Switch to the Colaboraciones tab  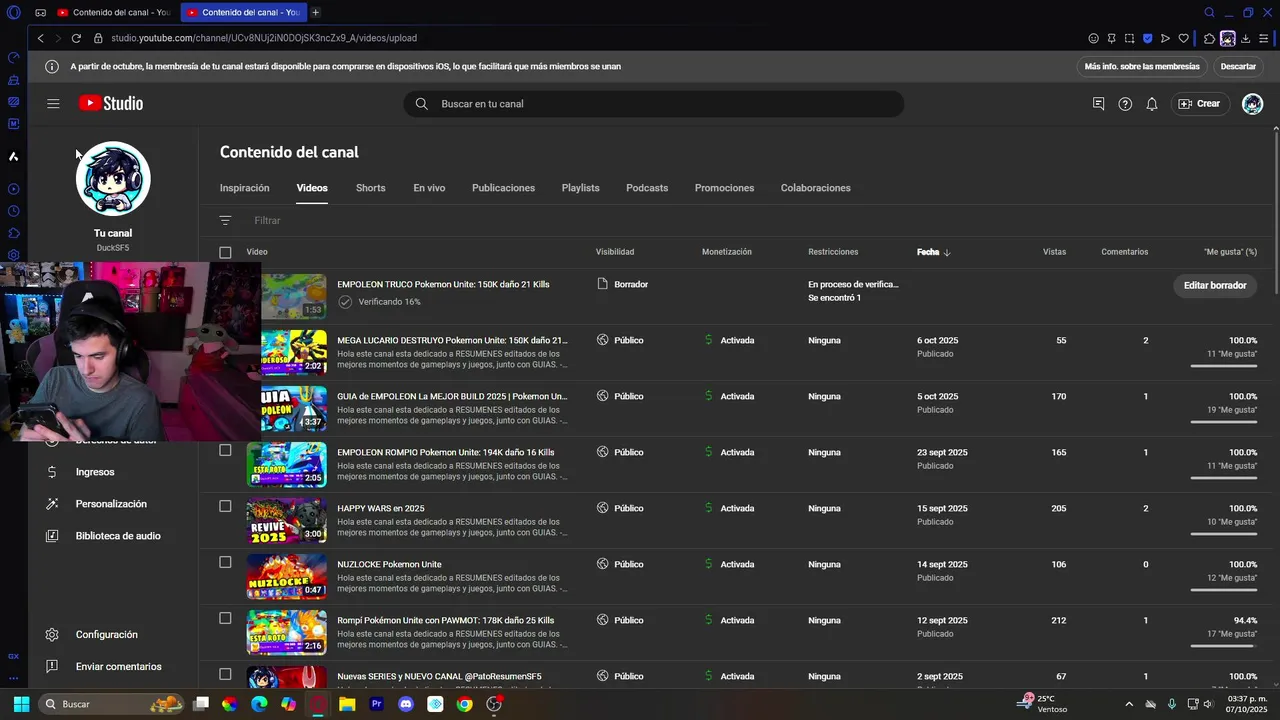tap(815, 188)
